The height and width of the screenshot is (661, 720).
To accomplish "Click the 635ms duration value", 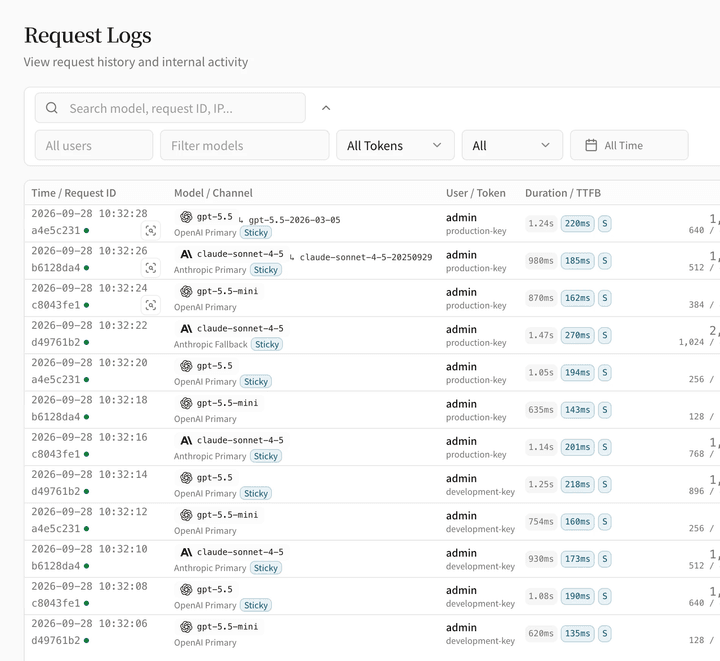I will (x=540, y=409).
